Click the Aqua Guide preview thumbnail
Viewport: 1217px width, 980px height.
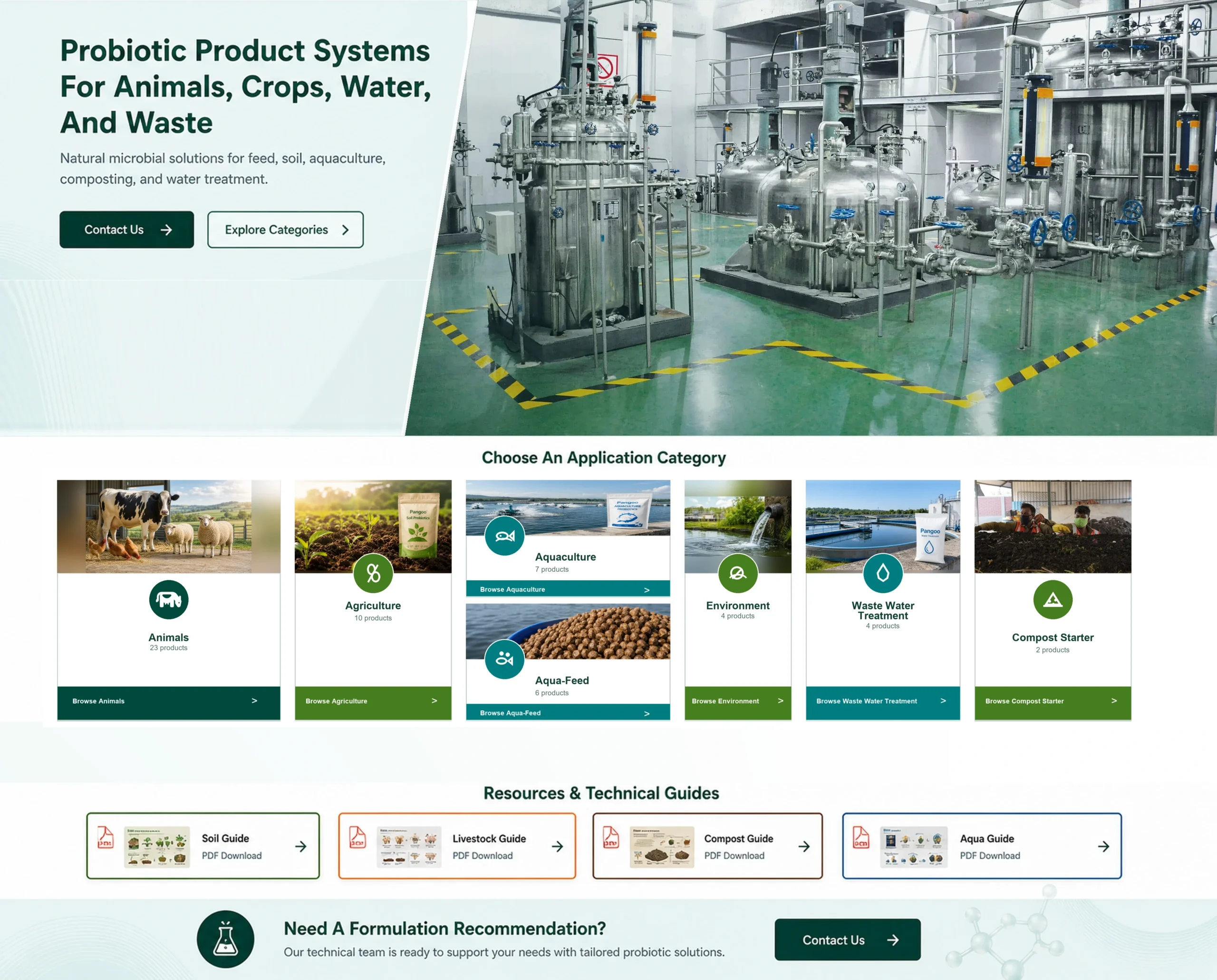pyautogui.click(x=914, y=847)
